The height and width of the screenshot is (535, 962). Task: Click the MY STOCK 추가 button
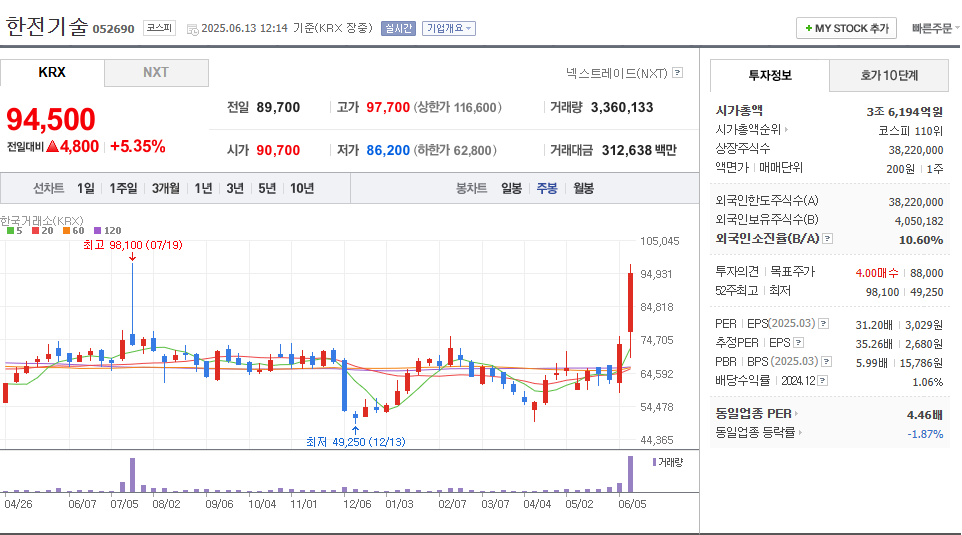pos(846,28)
